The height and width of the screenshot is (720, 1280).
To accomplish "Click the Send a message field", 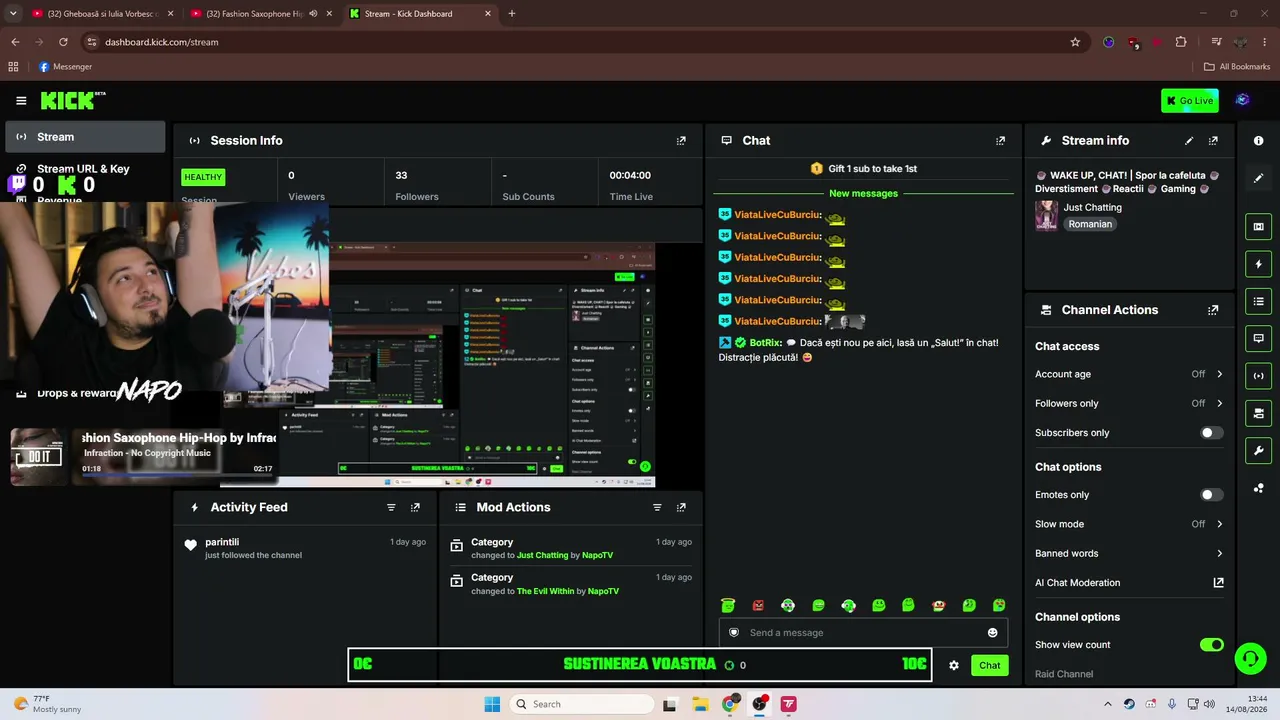I will tap(864, 633).
